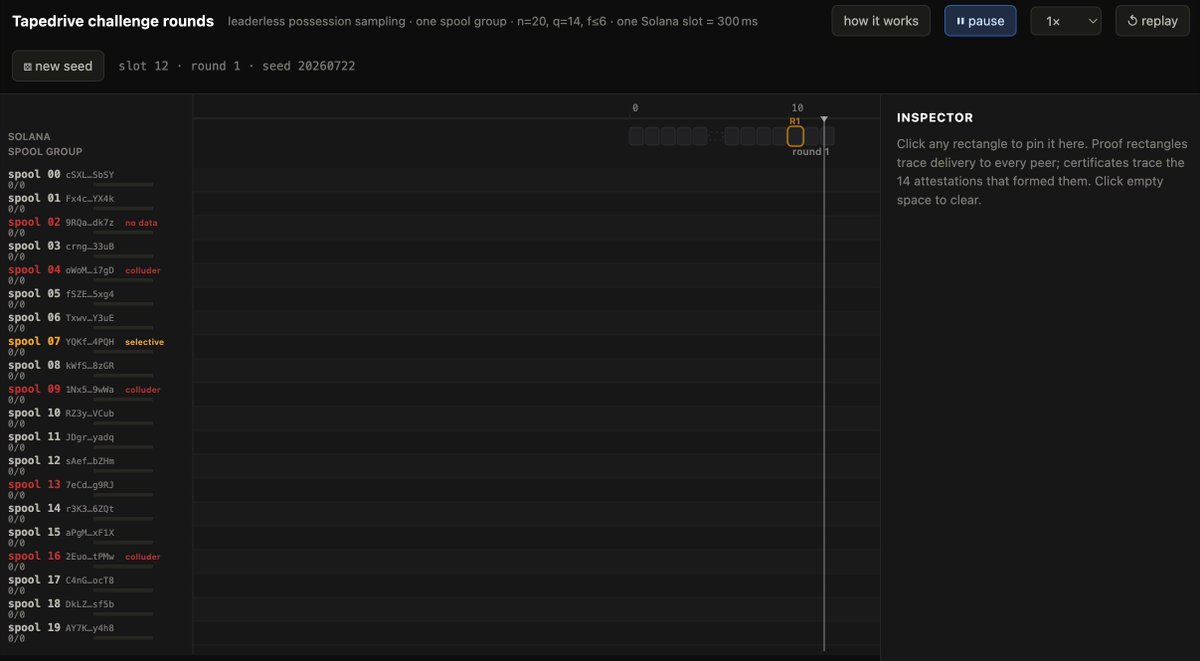Select the spool 05 row label
Screen dimensions: 1200x661
pos(34,294)
